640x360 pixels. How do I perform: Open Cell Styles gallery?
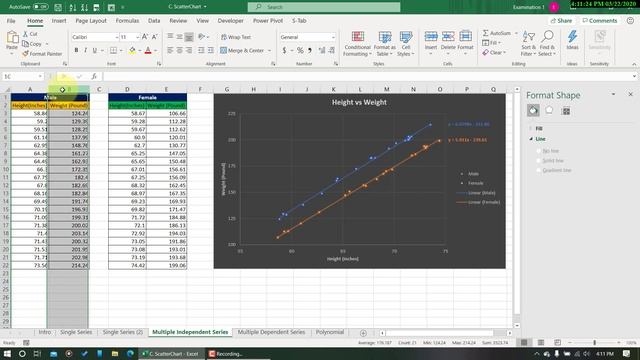click(406, 44)
